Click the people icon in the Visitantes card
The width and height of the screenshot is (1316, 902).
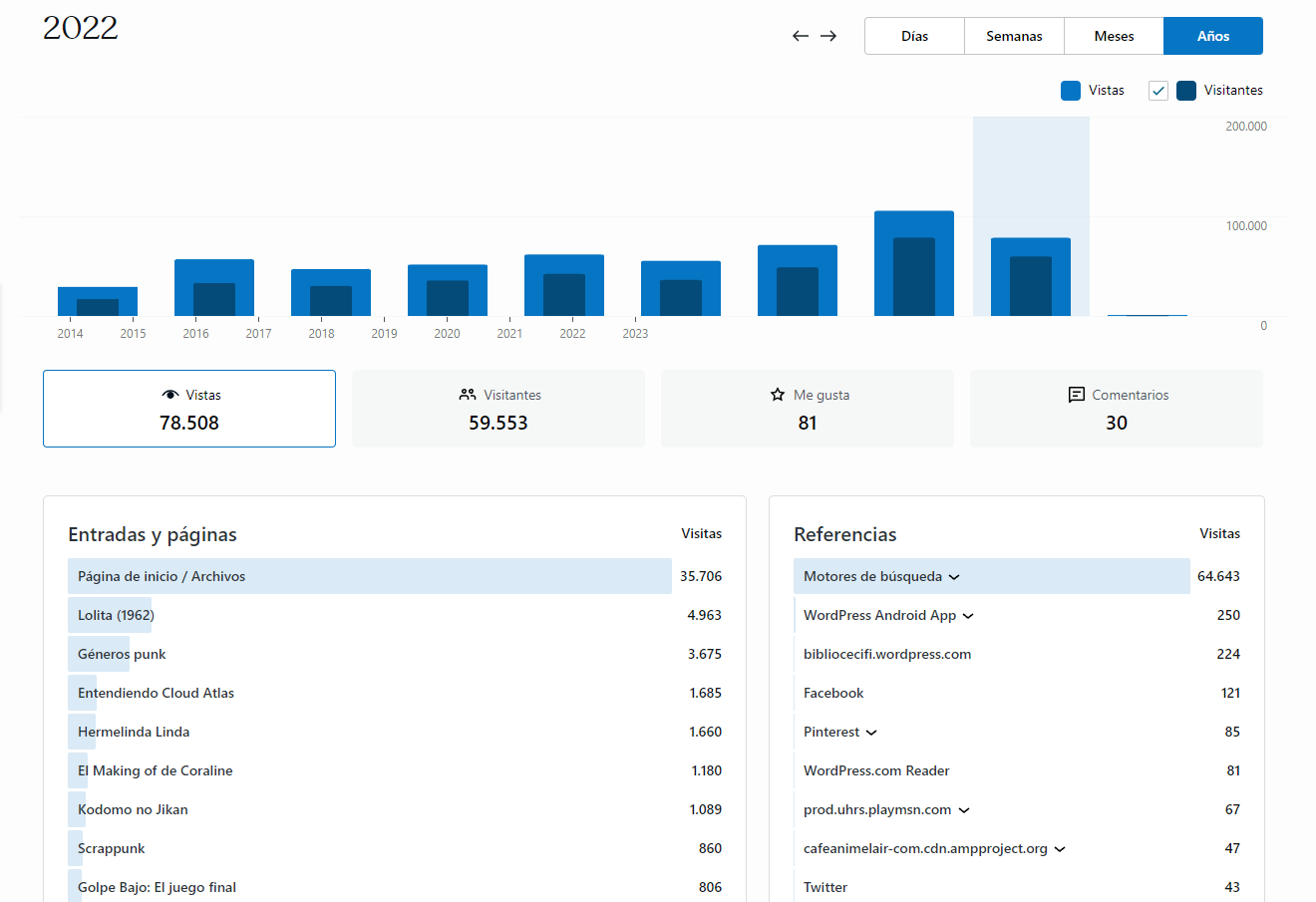468,395
